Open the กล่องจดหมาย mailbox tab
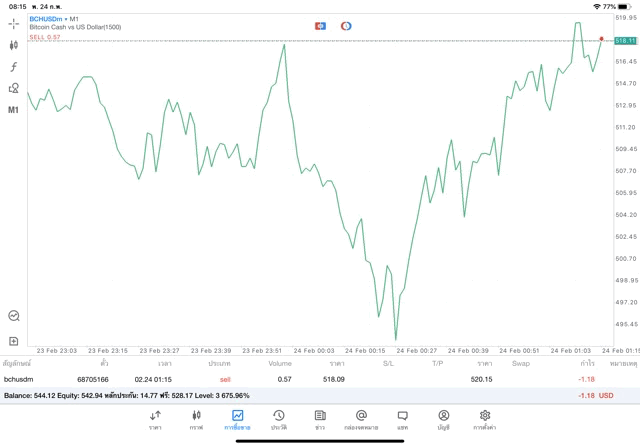 point(361,419)
